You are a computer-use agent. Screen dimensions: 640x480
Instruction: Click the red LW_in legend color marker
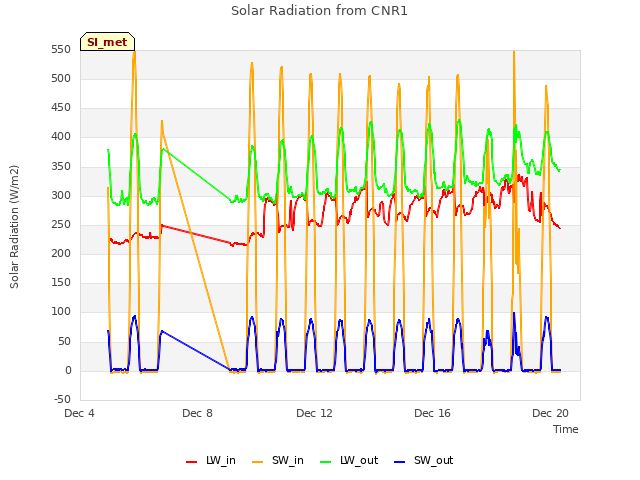[191, 462]
